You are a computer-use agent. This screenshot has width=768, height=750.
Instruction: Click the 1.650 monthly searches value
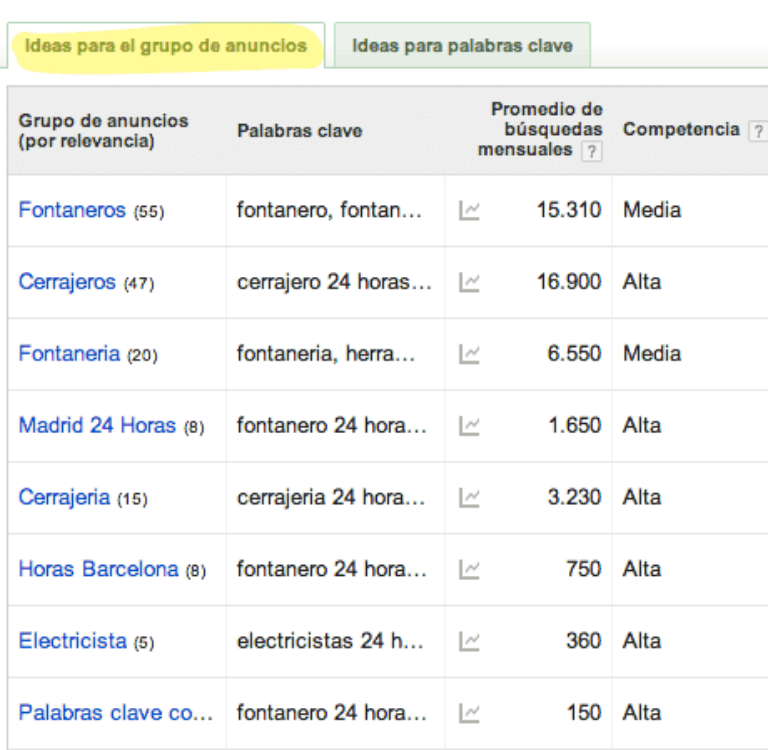point(575,425)
